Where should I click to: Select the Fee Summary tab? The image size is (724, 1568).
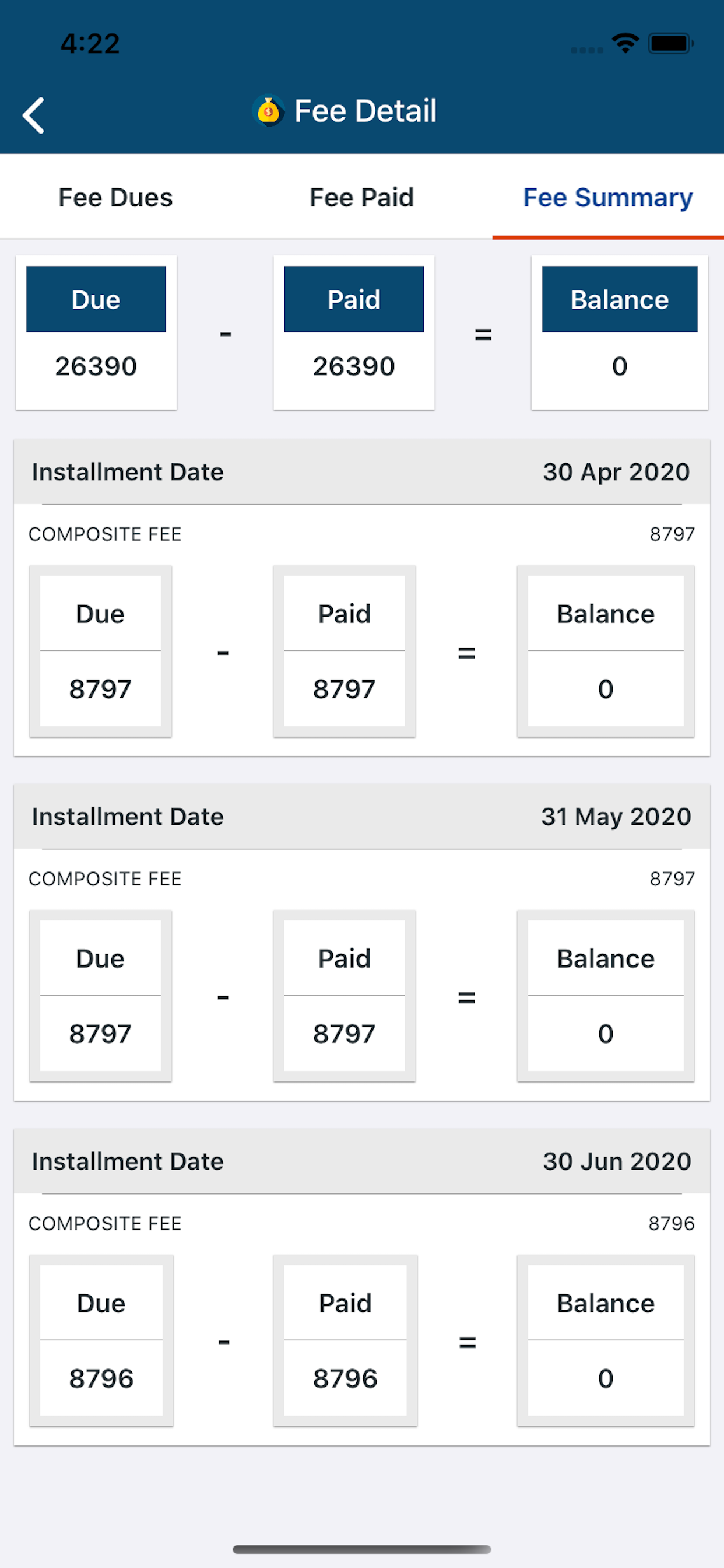608,197
